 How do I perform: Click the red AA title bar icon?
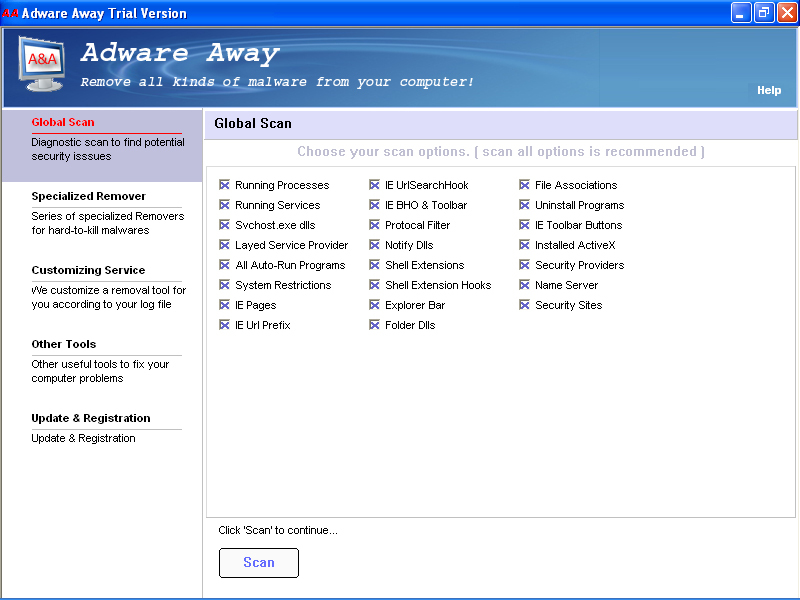pos(10,13)
